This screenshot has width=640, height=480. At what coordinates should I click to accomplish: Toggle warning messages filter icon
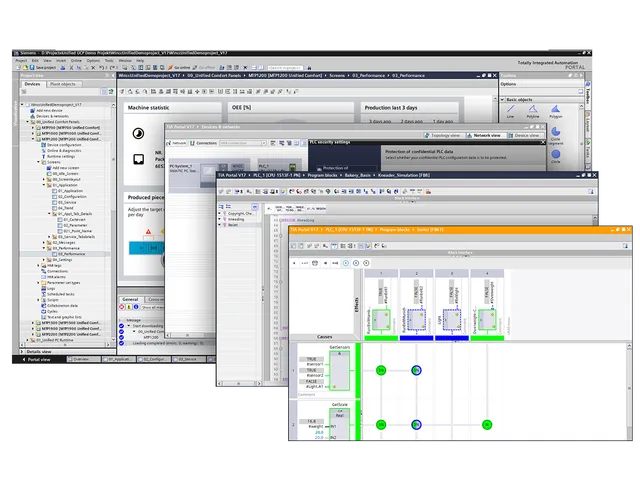pos(129,307)
